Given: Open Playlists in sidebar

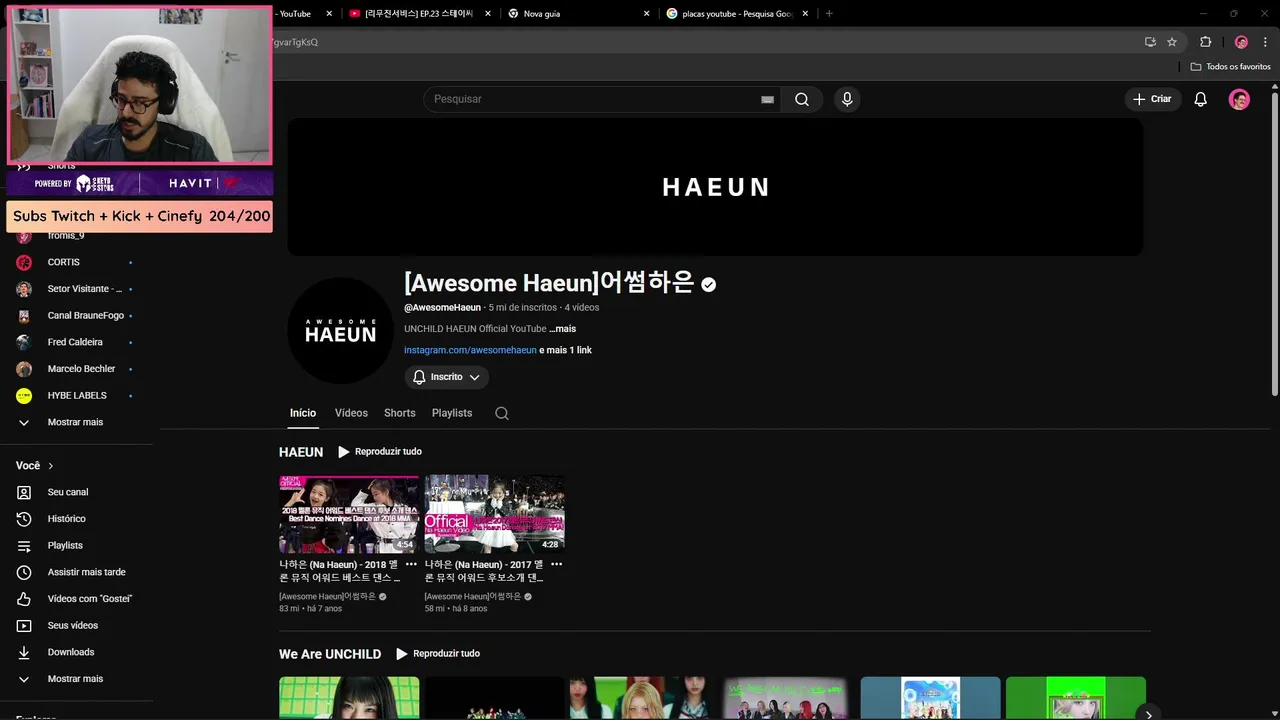Looking at the screenshot, I should (75, 546).
